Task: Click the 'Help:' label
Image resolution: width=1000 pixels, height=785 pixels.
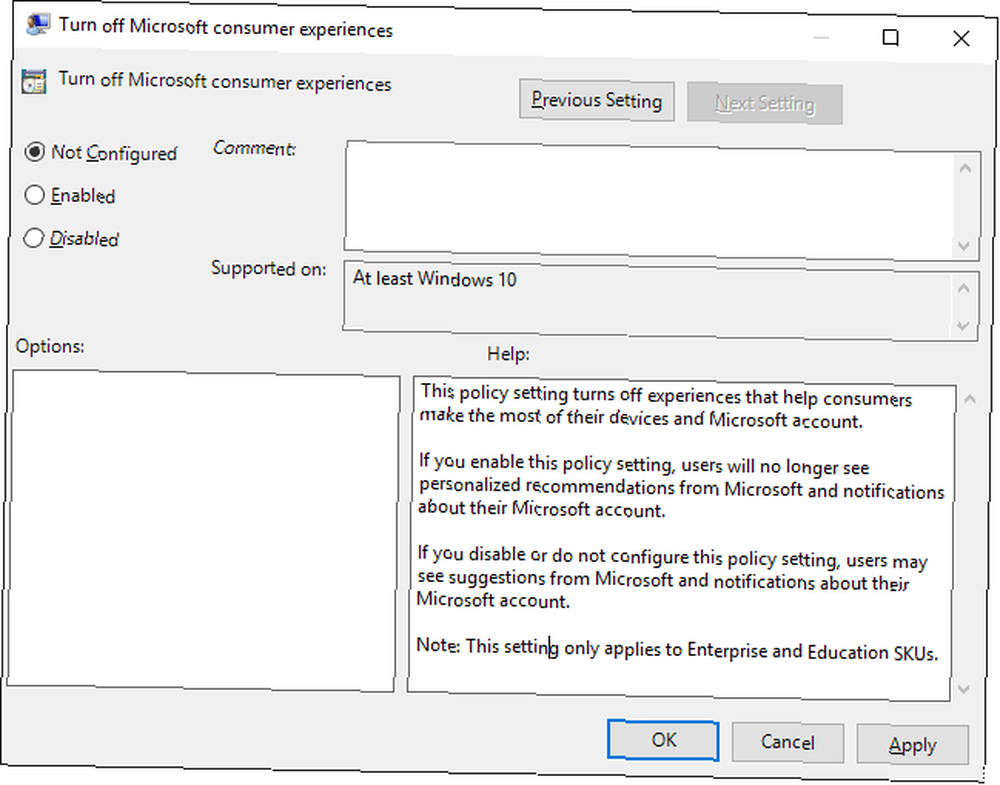Action: [x=508, y=354]
